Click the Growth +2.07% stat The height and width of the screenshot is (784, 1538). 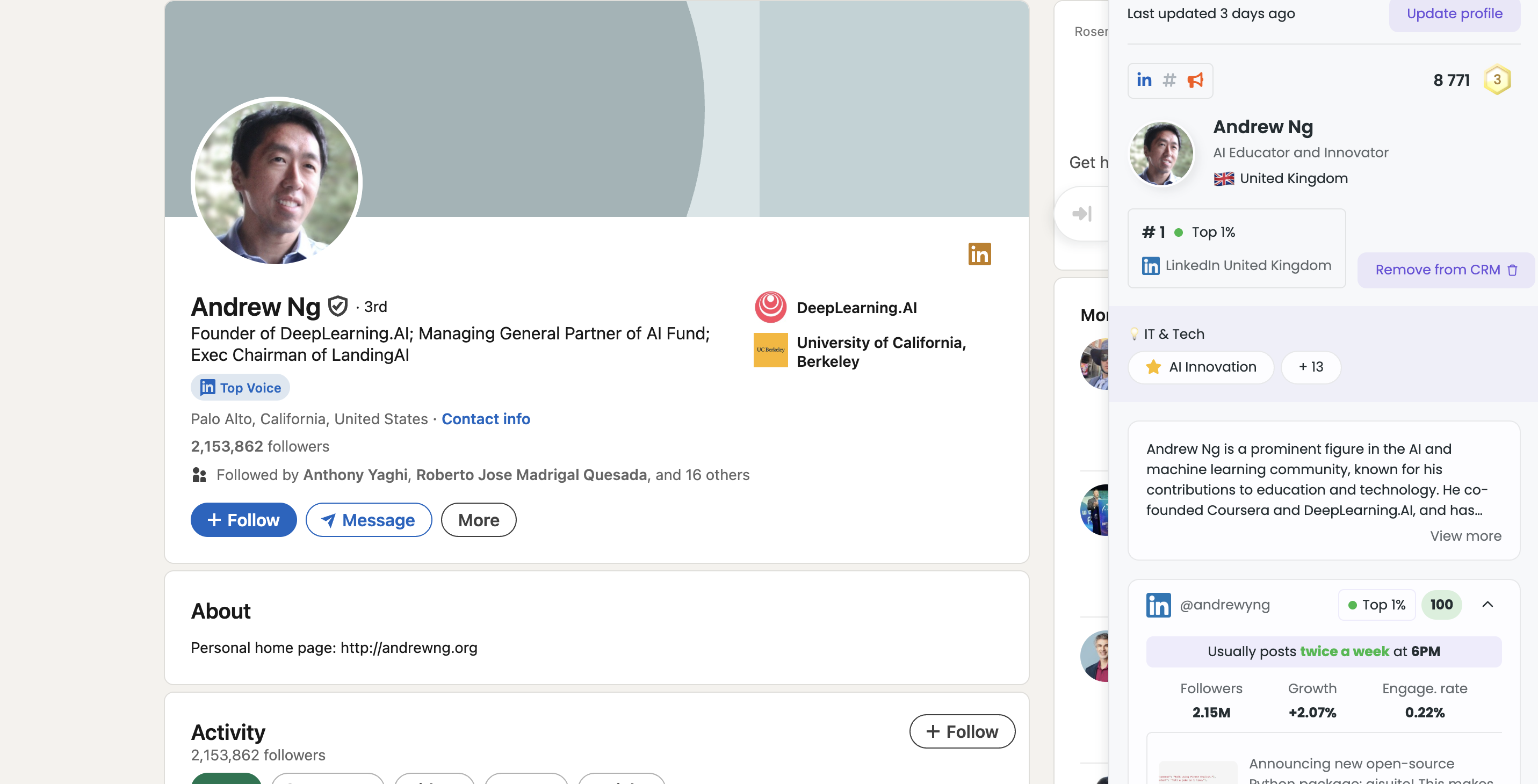coord(1312,700)
